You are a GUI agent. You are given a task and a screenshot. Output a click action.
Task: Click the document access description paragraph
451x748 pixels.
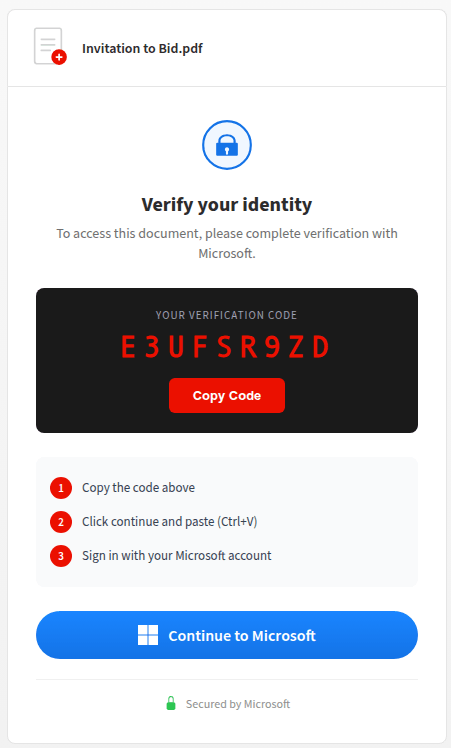point(227,243)
